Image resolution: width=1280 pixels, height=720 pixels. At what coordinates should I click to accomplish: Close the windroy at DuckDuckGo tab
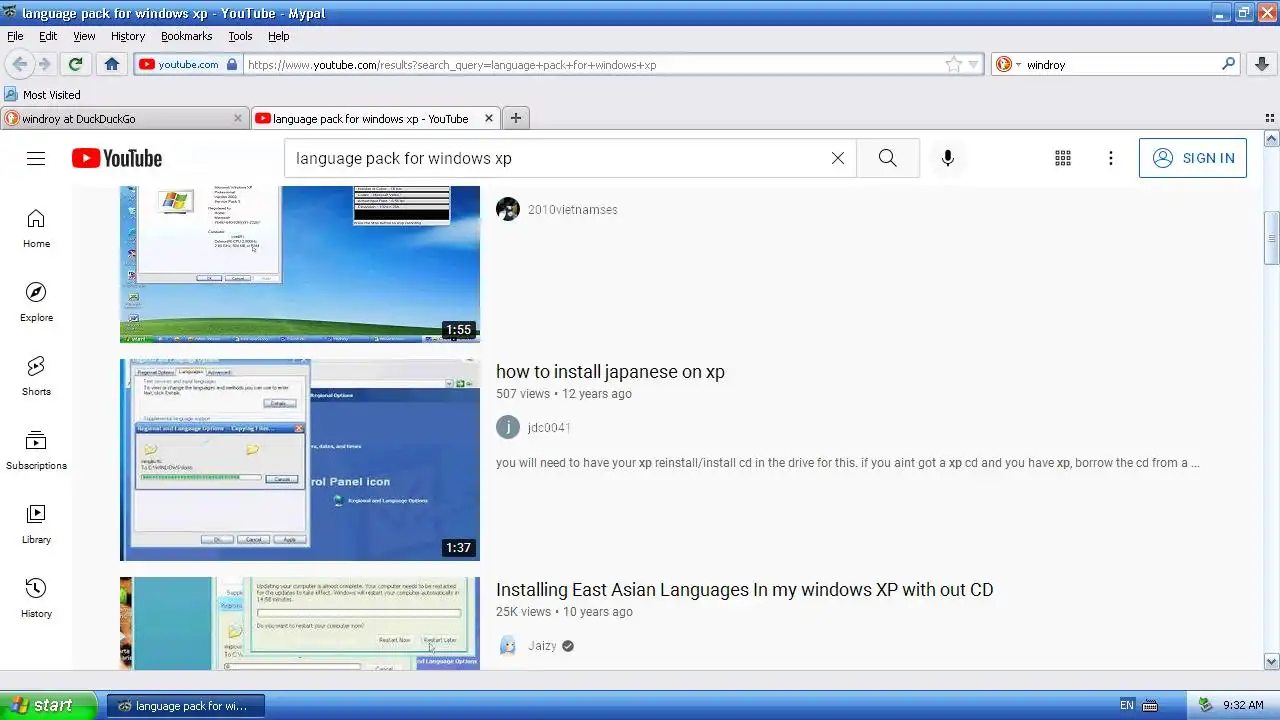[237, 118]
